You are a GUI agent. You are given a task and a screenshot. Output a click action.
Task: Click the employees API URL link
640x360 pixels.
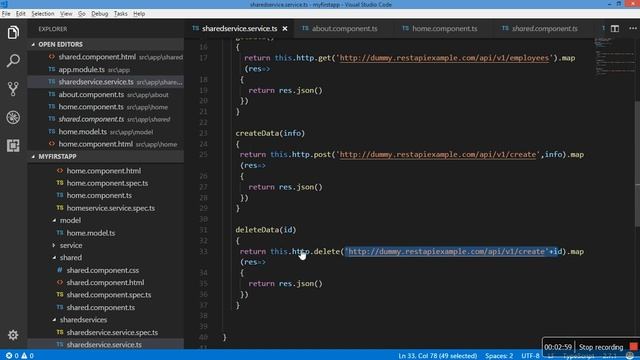point(444,58)
